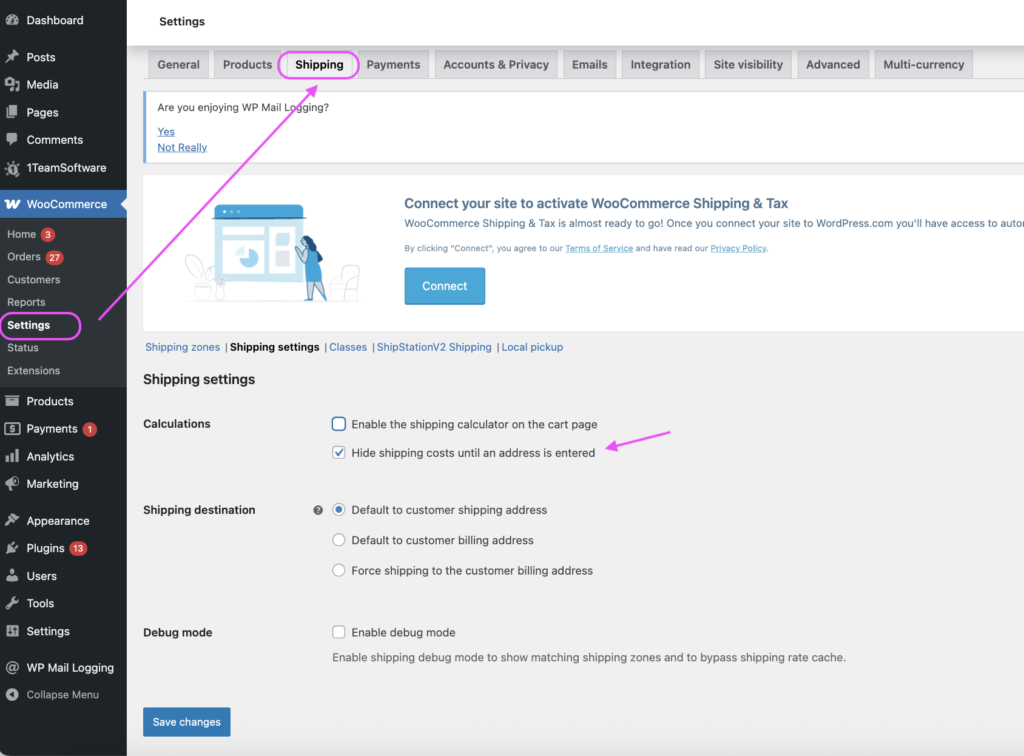Click the Plugins plug icon
Image resolution: width=1024 pixels, height=756 pixels.
coord(12,548)
